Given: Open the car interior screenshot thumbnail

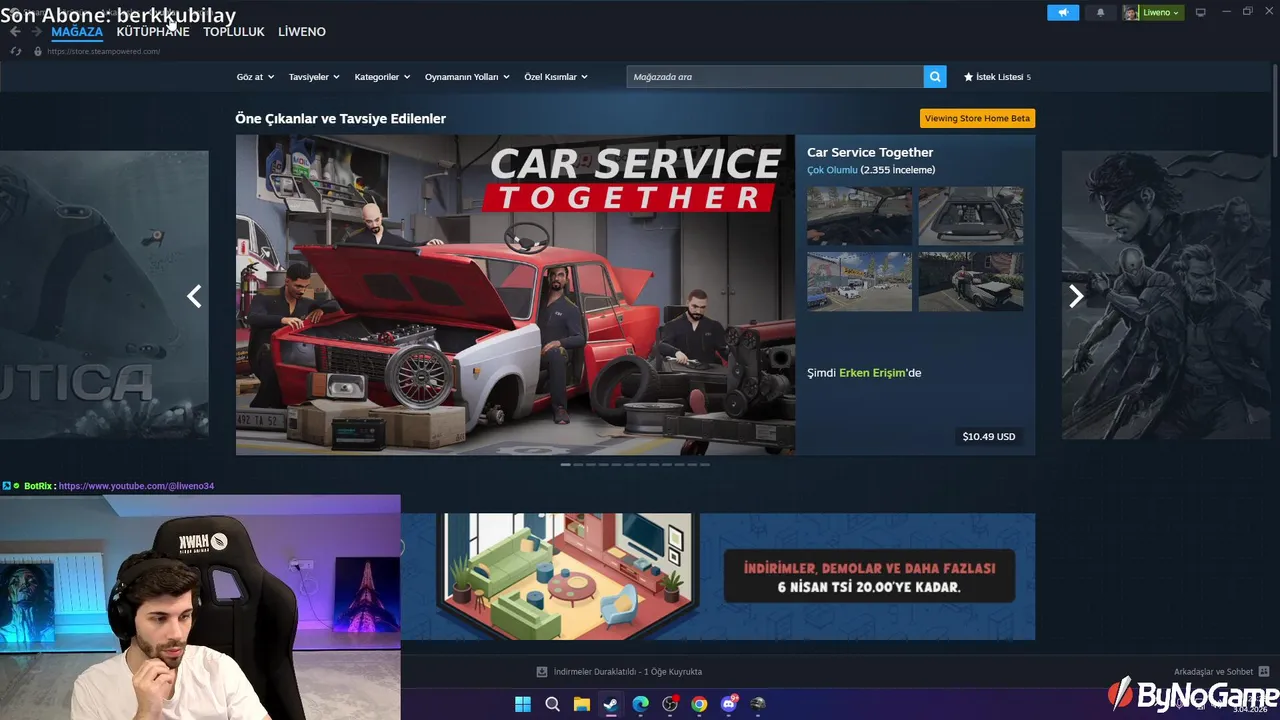Looking at the screenshot, I should point(860,216).
